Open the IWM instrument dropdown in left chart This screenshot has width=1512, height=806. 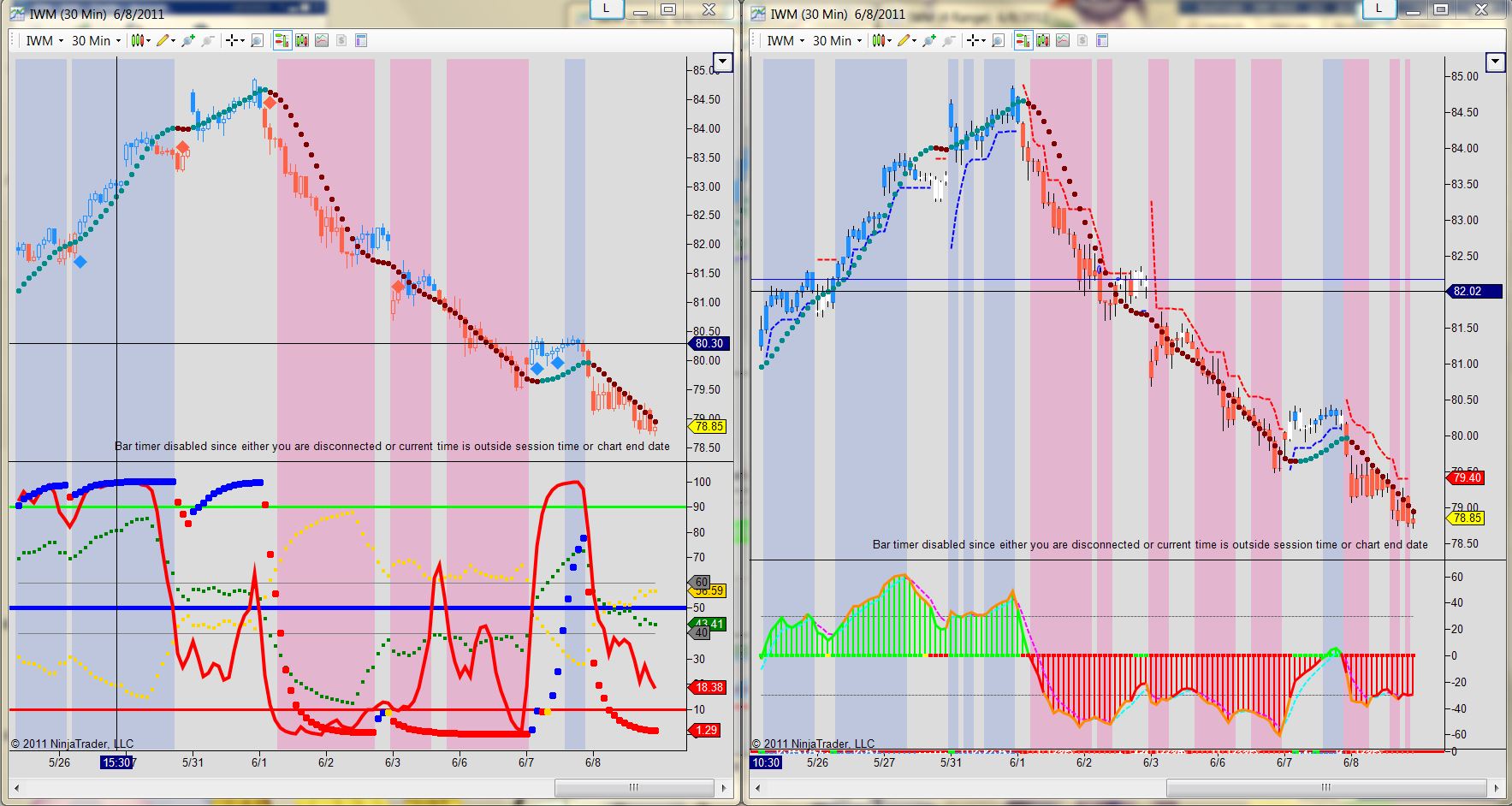click(x=44, y=40)
